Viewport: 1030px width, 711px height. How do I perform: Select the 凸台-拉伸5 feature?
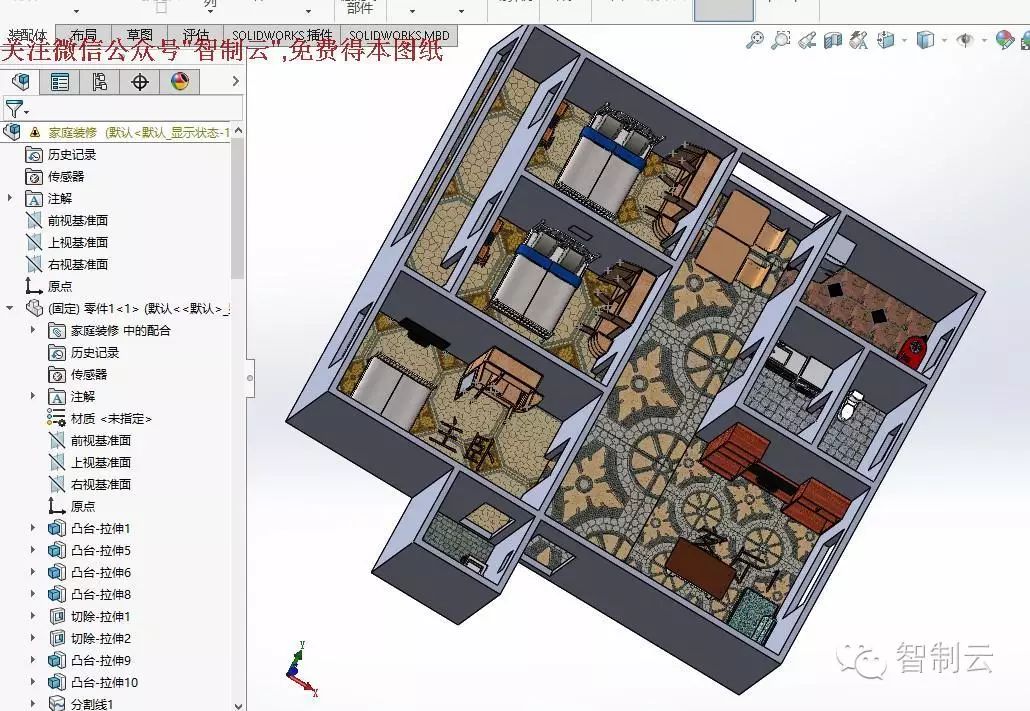coord(101,551)
